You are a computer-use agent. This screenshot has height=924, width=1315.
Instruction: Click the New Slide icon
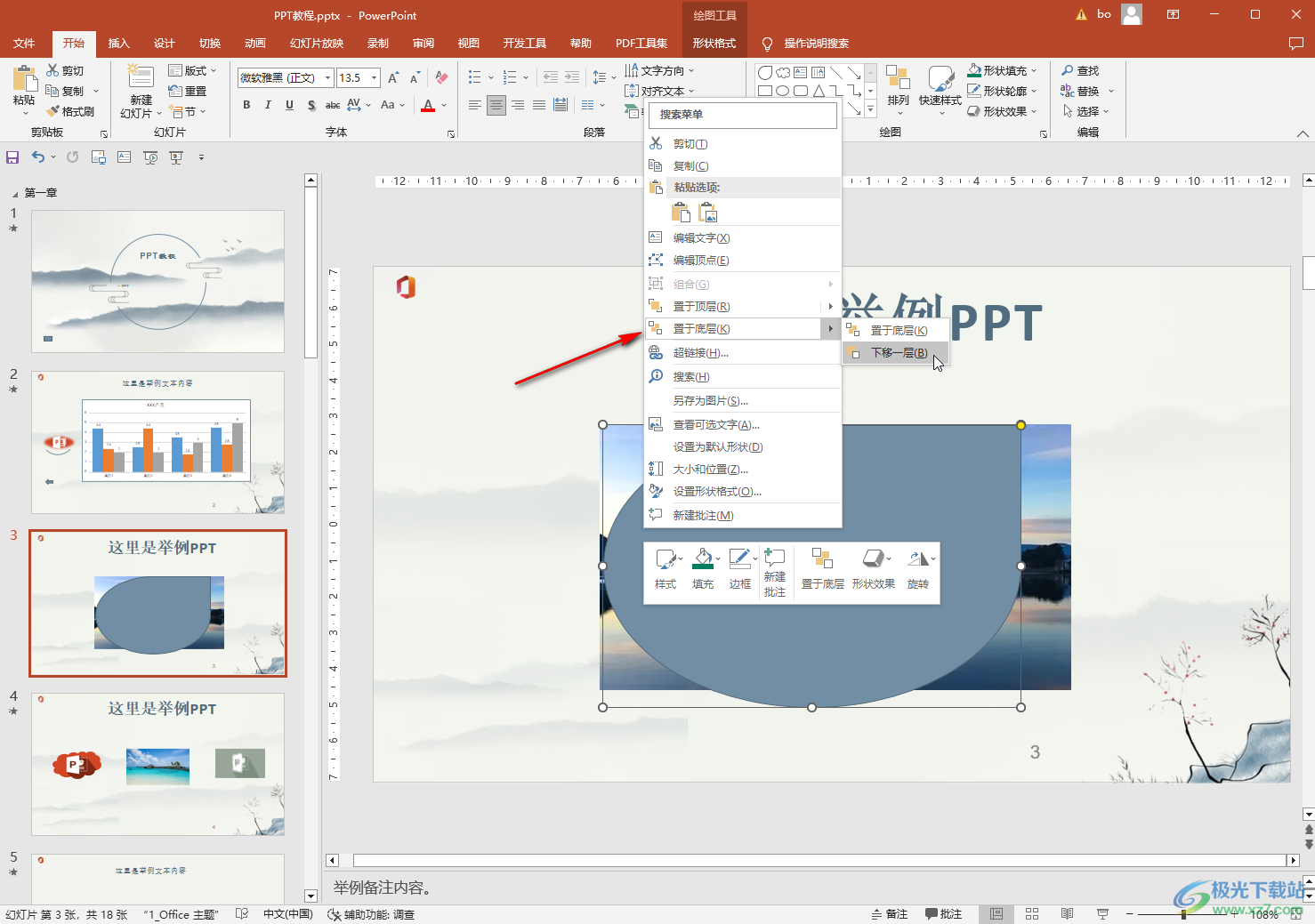click(x=141, y=76)
